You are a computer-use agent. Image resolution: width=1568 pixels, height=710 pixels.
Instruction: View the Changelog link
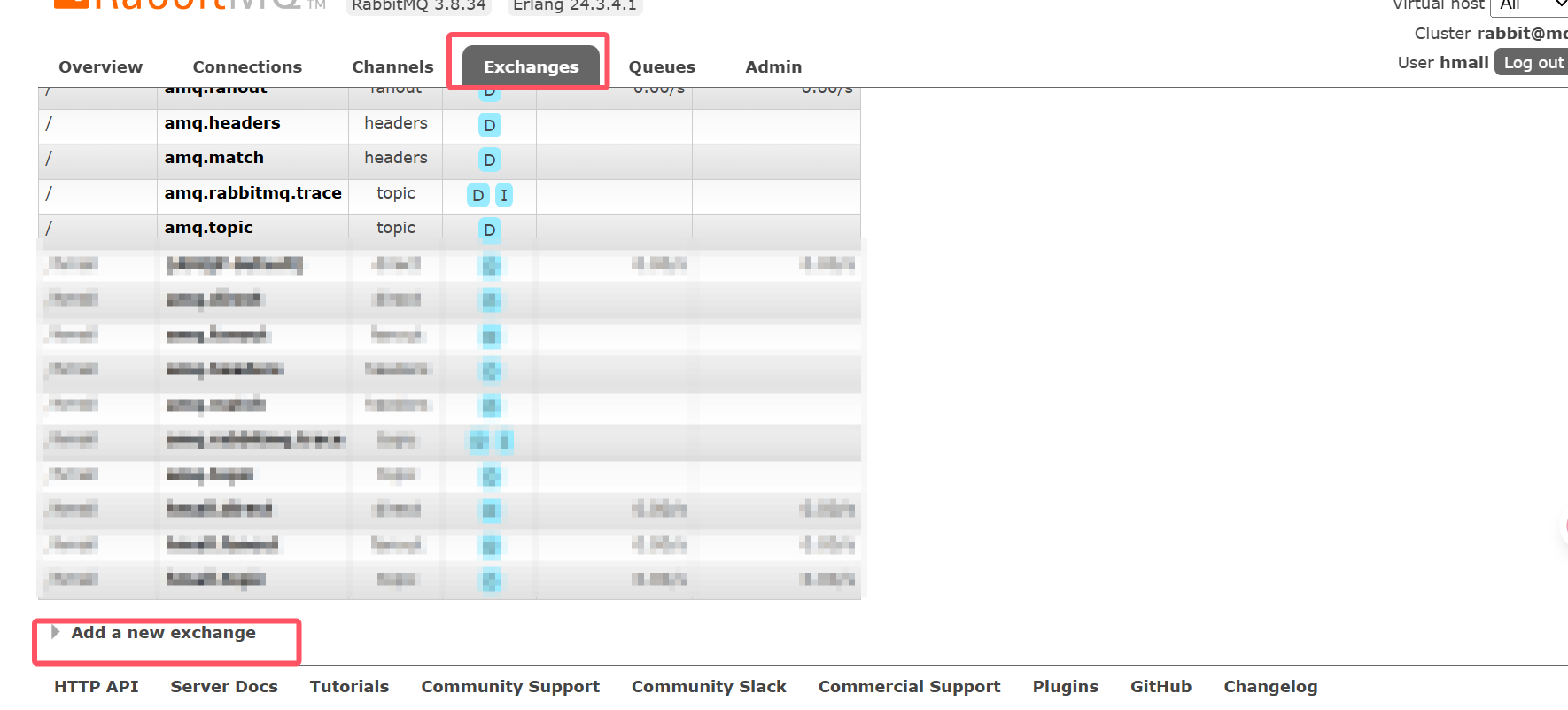pos(1270,687)
